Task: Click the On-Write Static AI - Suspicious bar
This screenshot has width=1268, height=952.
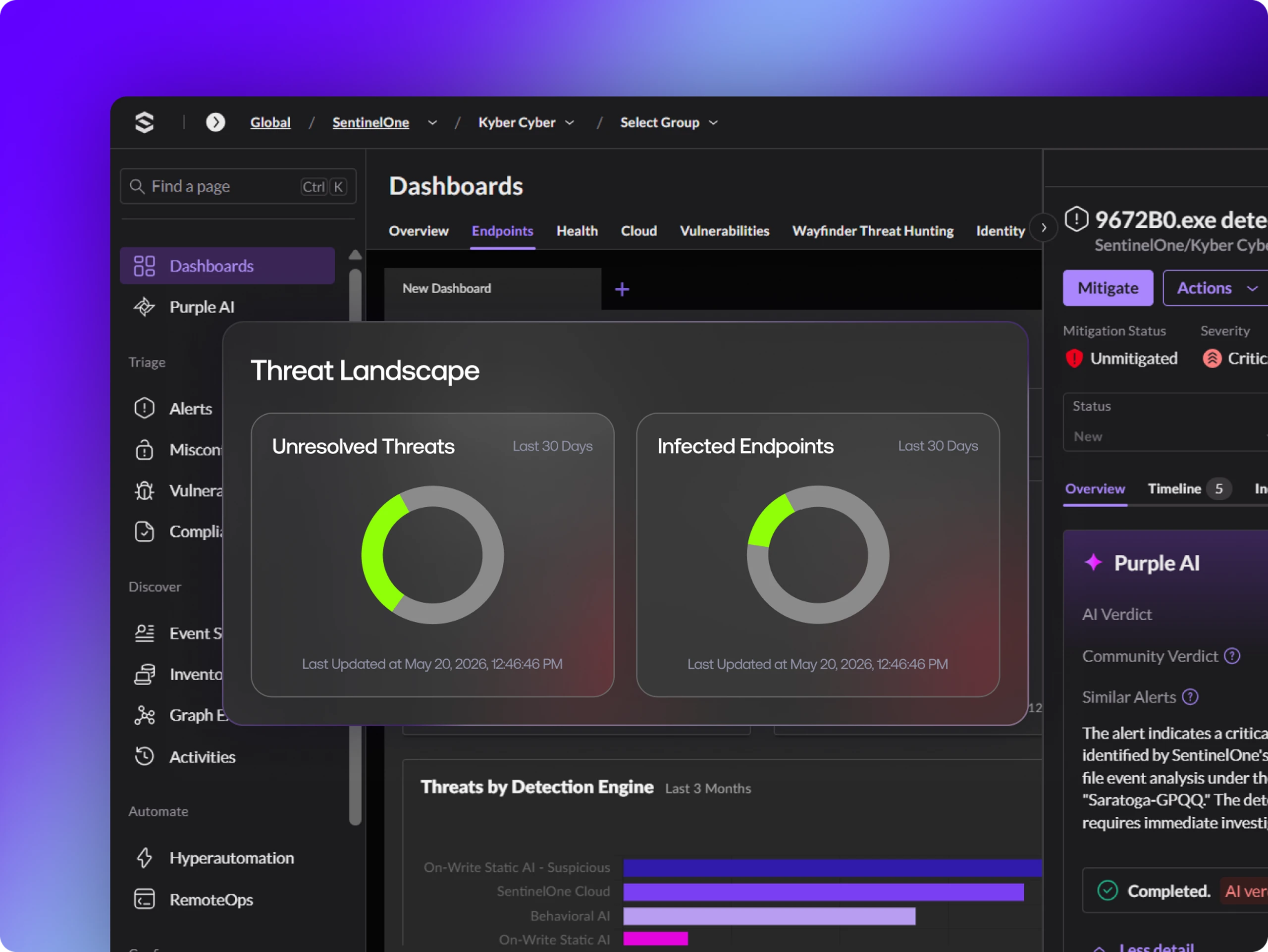Action: tap(832, 868)
